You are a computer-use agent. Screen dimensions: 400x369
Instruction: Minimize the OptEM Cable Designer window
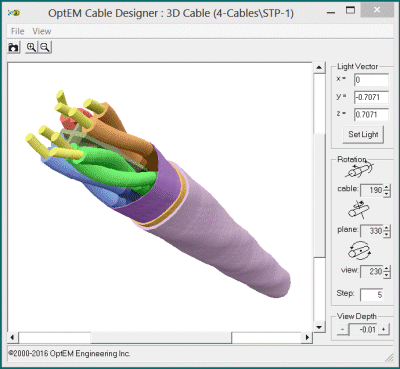(331, 12)
